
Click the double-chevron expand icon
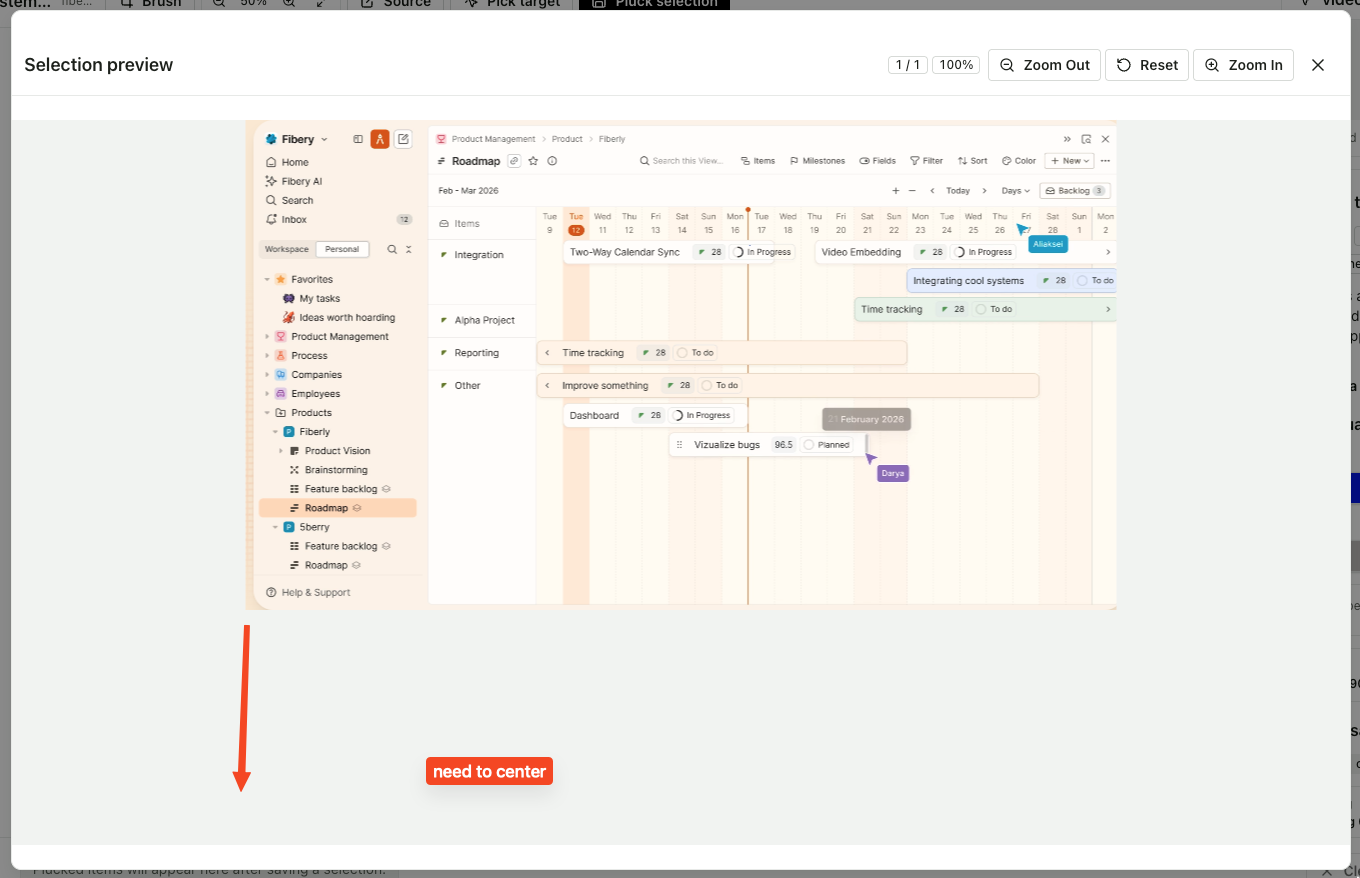coord(1067,139)
